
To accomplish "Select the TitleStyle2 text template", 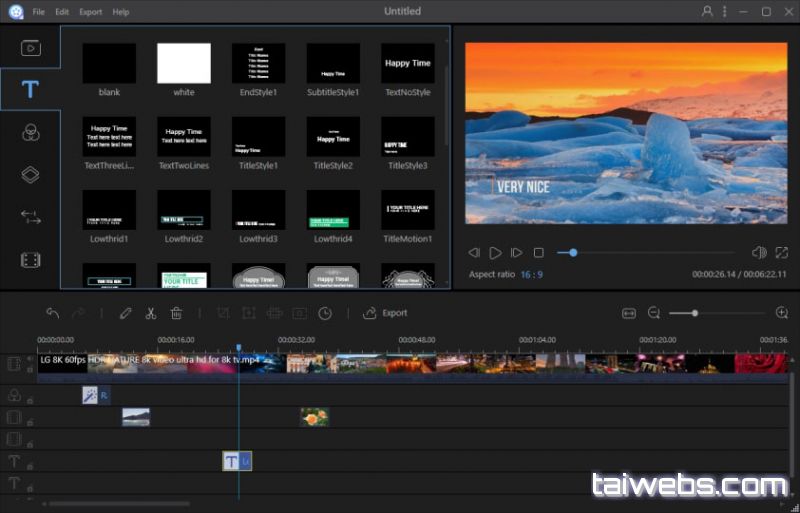I will [333, 136].
